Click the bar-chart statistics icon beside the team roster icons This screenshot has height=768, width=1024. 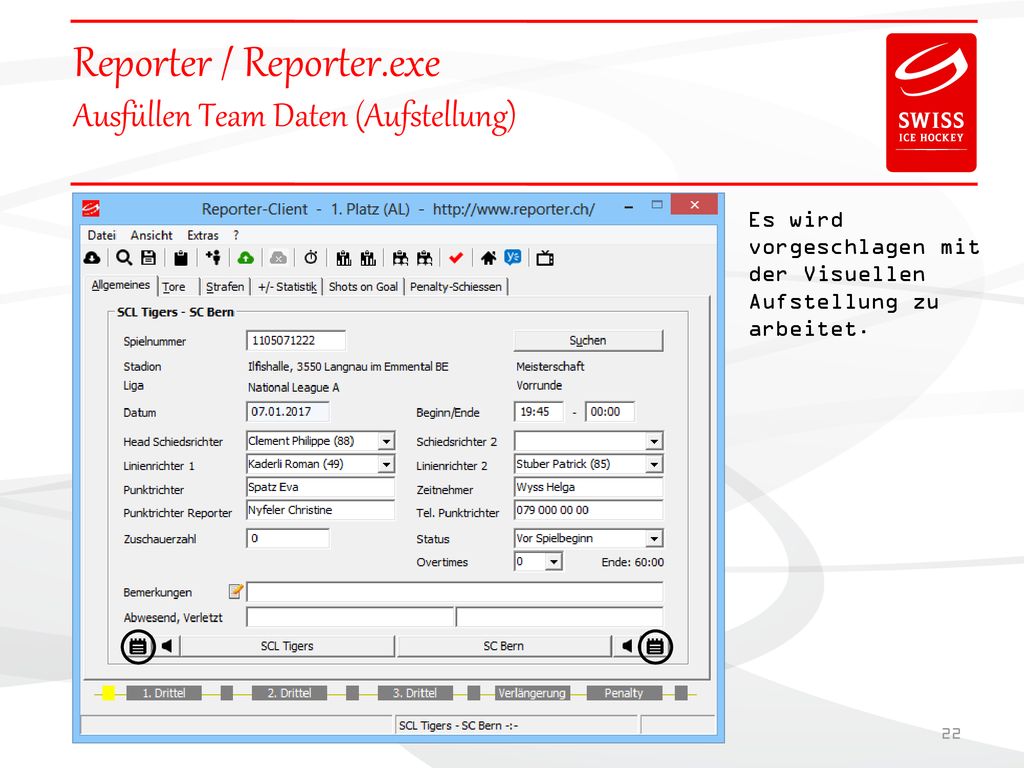368,259
